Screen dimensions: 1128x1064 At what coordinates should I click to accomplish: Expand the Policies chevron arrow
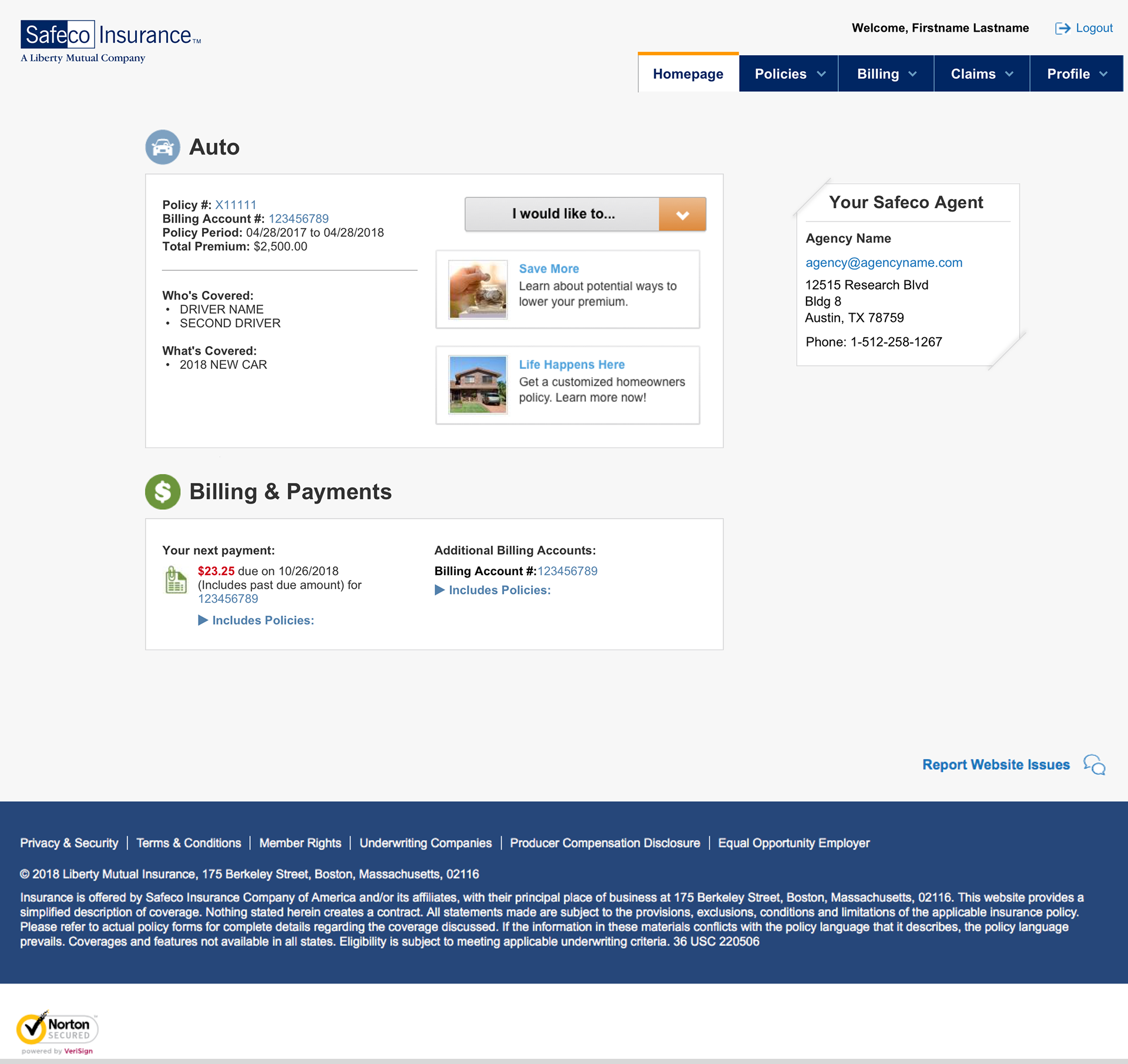coord(821,74)
